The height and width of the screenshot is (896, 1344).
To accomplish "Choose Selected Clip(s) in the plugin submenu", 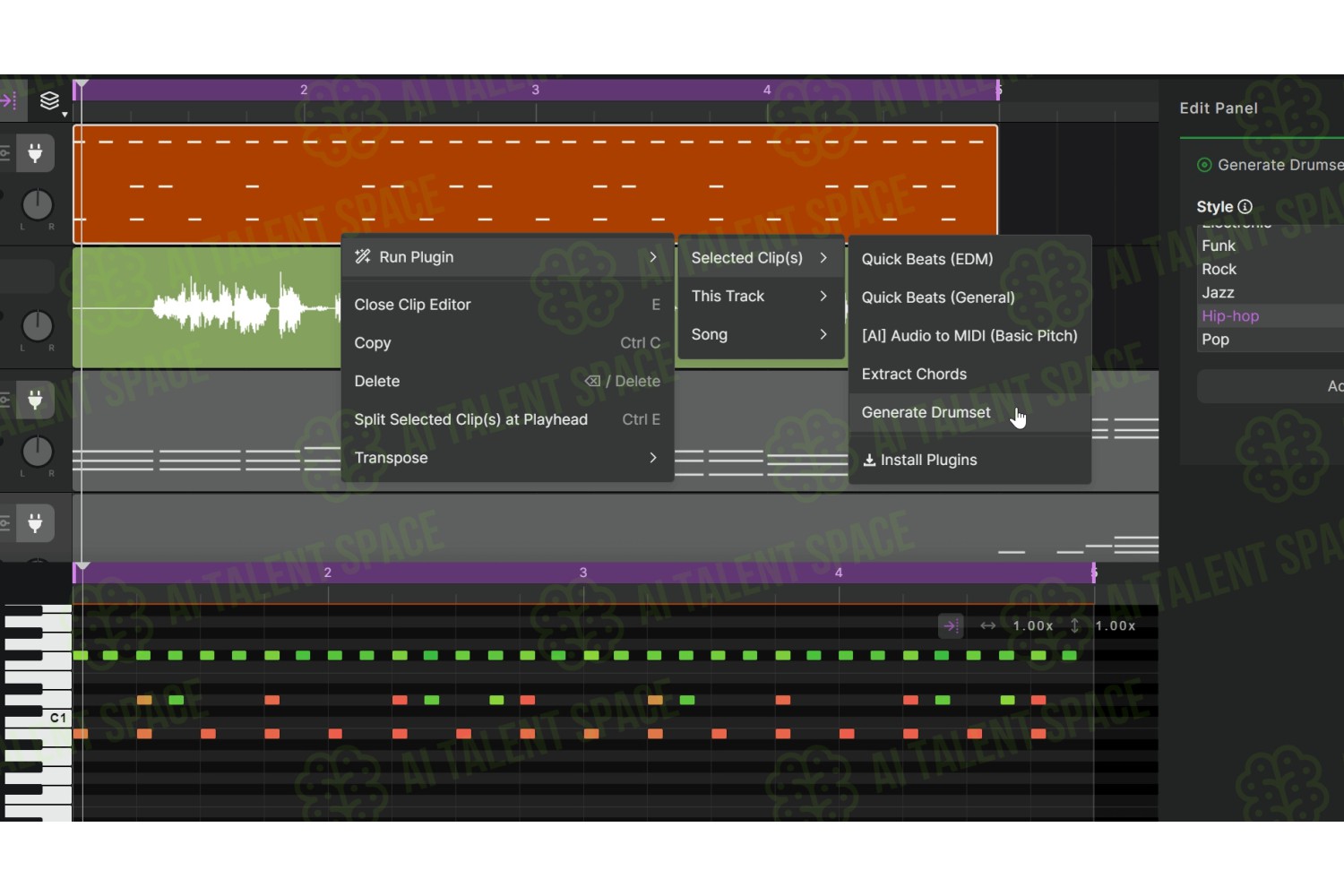I will 761,258.
